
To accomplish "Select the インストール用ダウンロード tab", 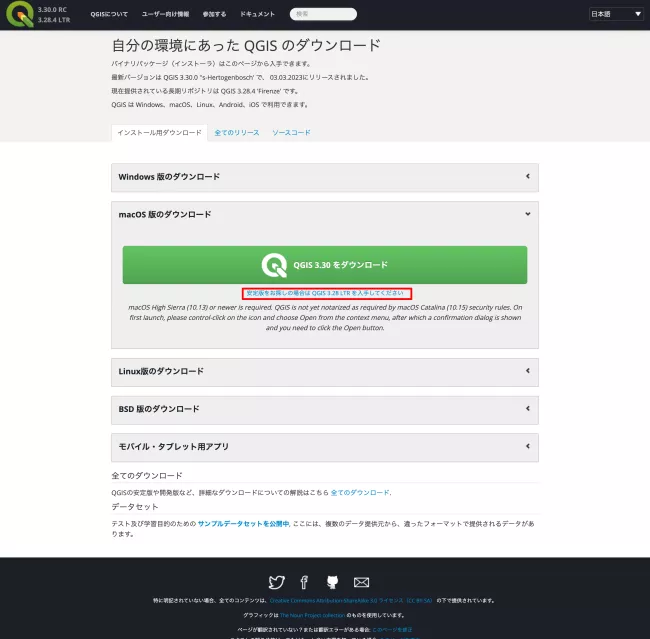I will tap(159, 133).
